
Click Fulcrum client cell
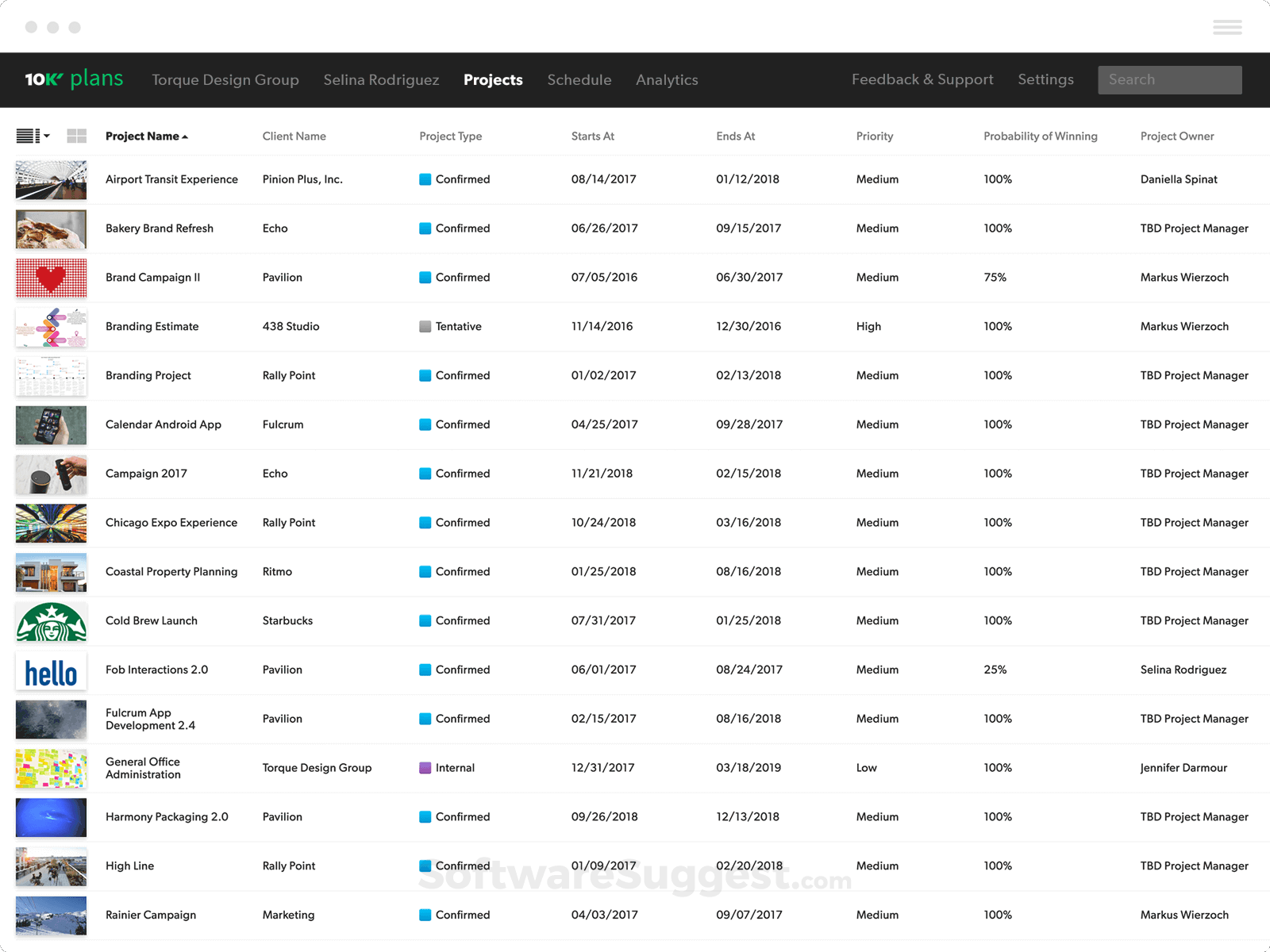coord(283,424)
